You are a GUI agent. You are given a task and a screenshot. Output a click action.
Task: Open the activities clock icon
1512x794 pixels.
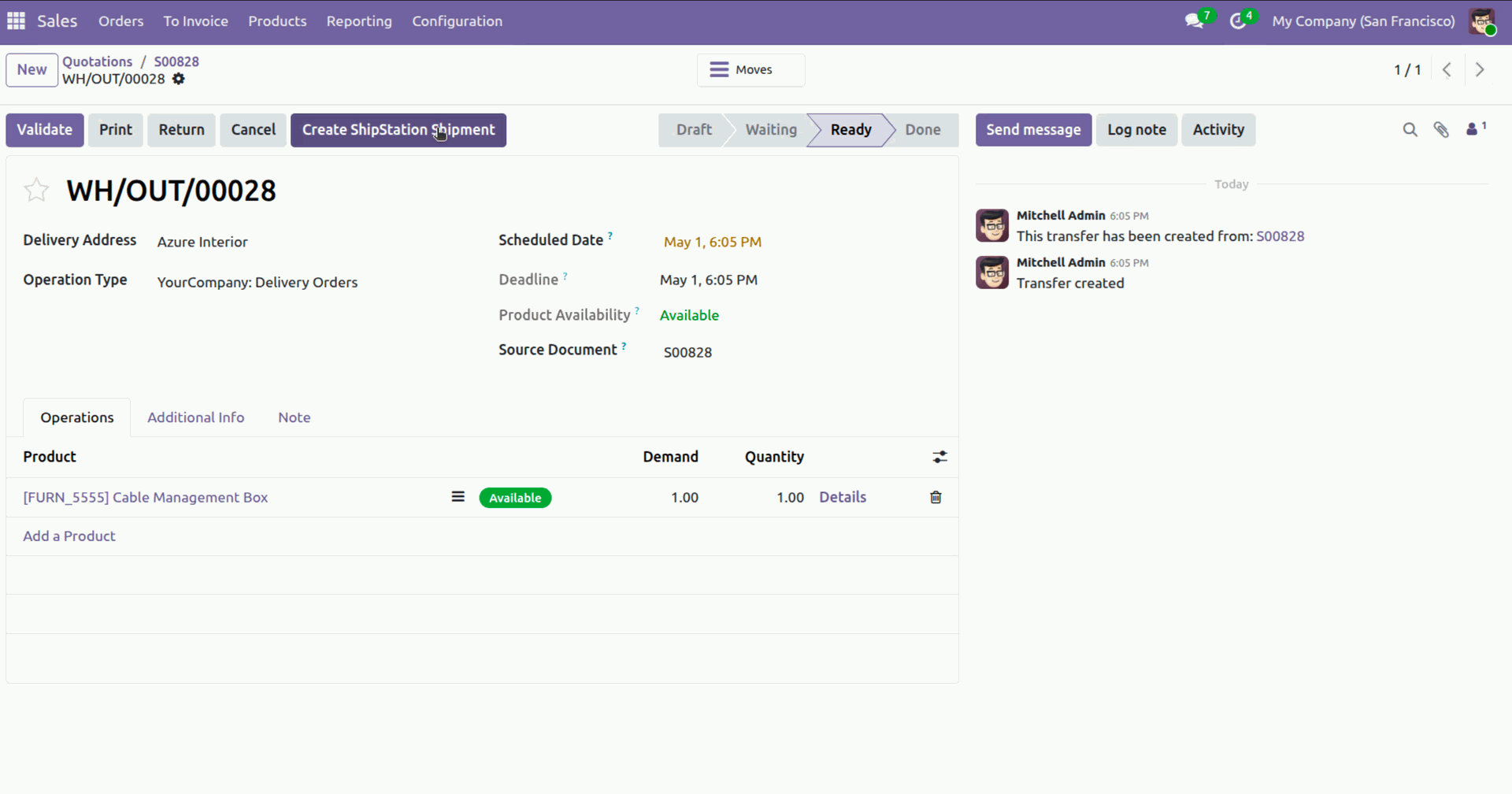[1238, 21]
